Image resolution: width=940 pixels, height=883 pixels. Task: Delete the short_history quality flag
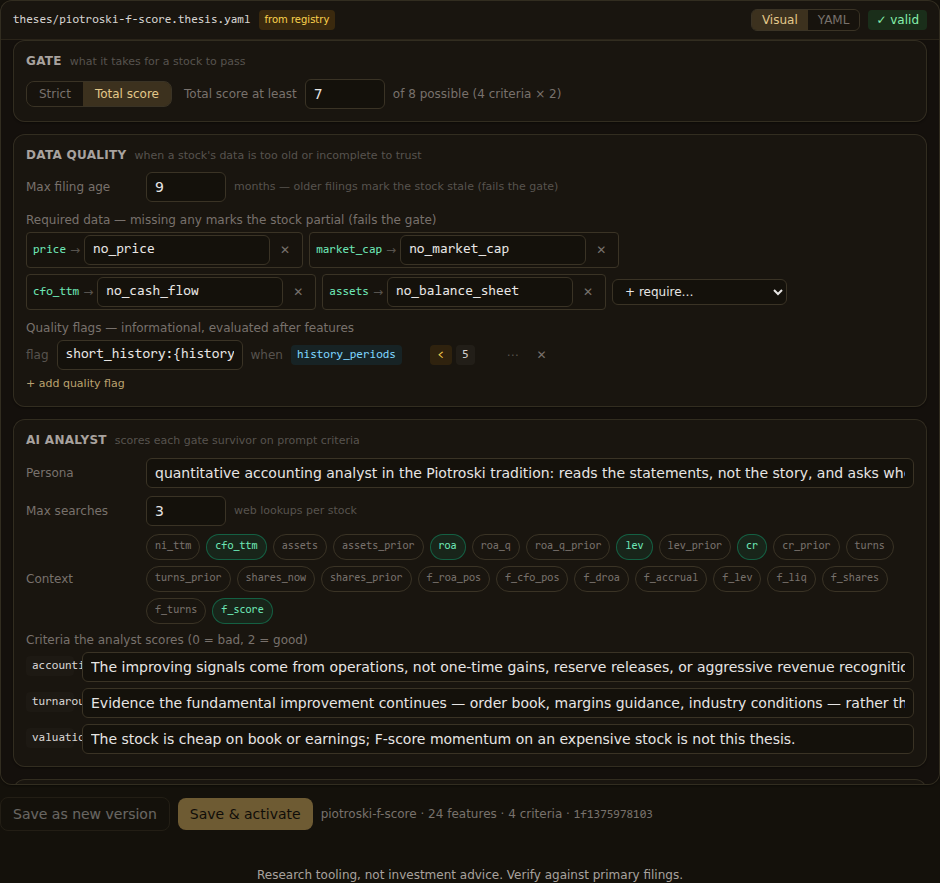(541, 354)
